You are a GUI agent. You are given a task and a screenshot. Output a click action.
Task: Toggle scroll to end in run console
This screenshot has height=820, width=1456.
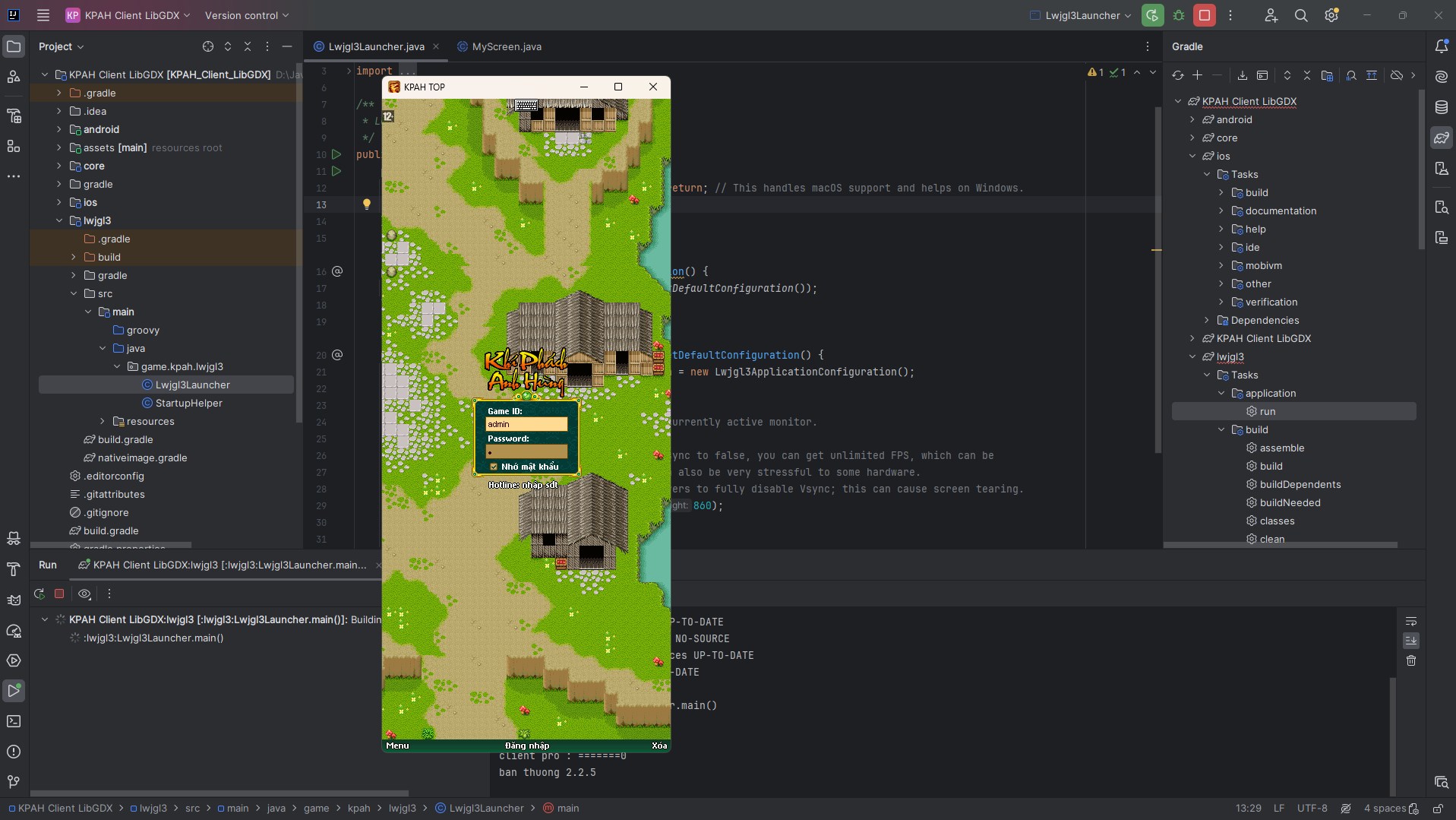[1411, 641]
